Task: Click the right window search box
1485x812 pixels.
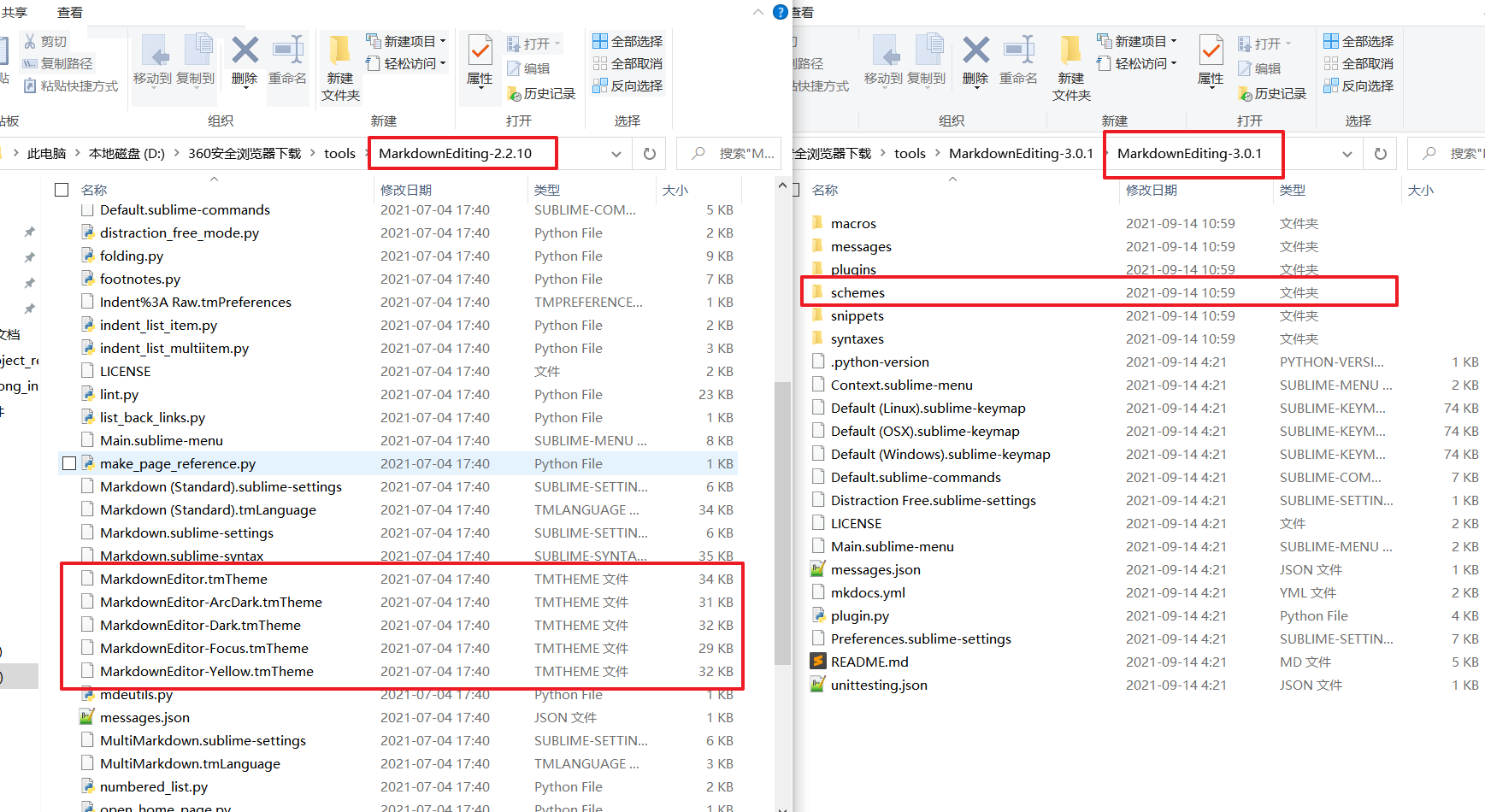Action: pyautogui.click(x=1447, y=154)
